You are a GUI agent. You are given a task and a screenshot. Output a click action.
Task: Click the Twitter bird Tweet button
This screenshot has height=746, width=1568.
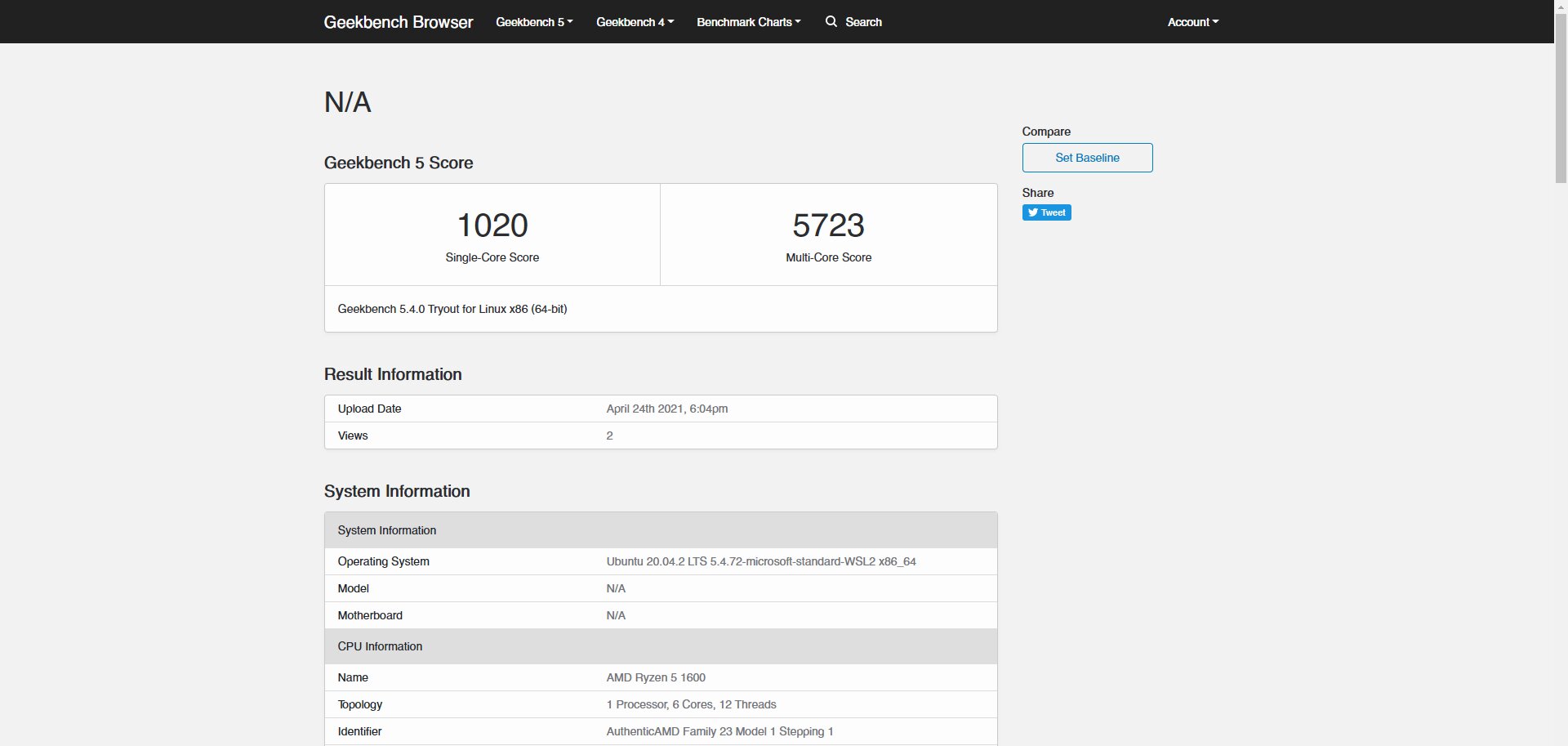1046,212
